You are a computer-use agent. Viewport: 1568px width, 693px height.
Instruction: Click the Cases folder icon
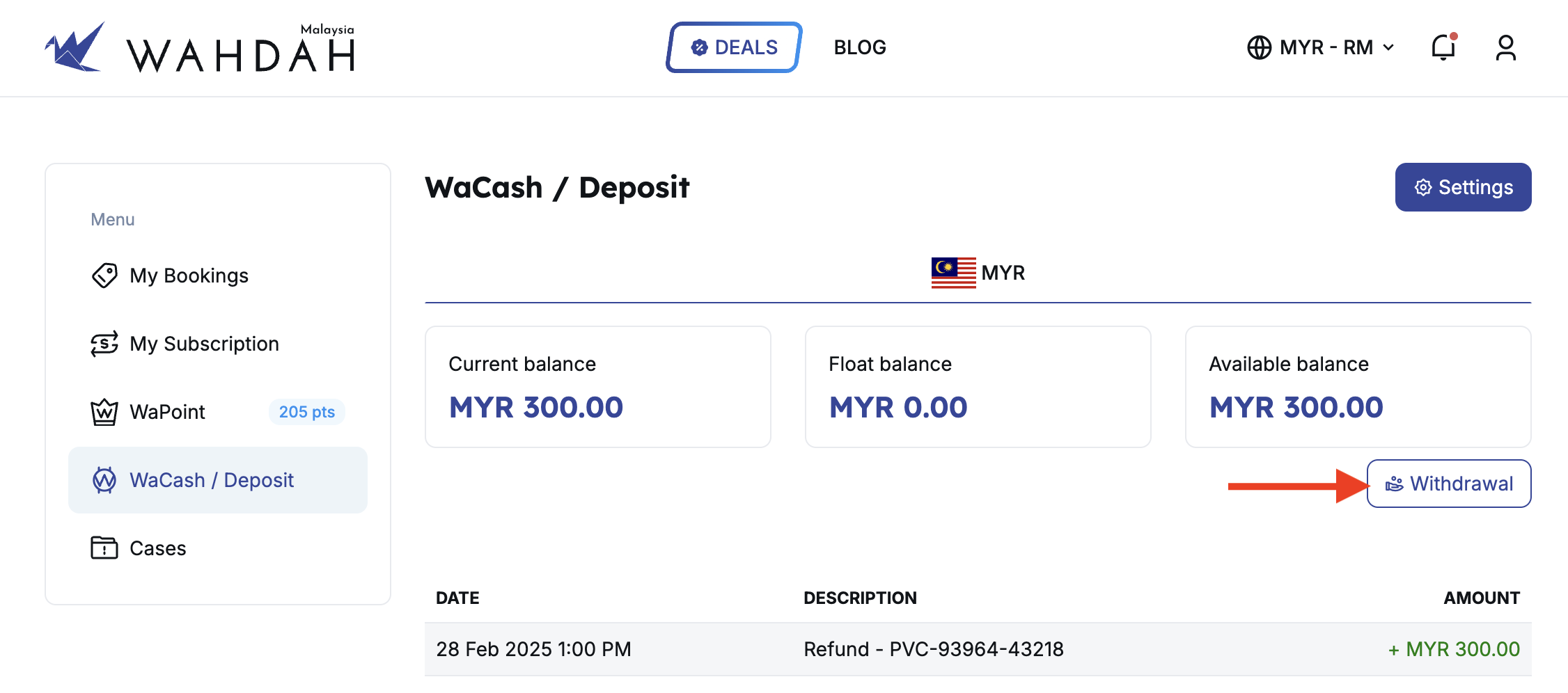[x=104, y=548]
